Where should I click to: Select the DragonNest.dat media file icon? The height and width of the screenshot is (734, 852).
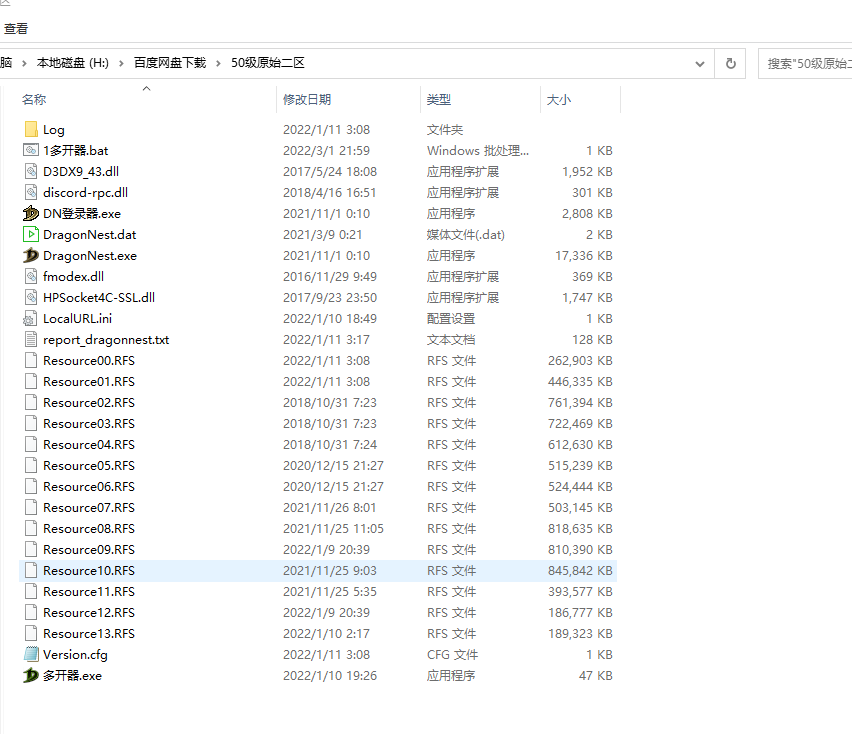(x=31, y=234)
